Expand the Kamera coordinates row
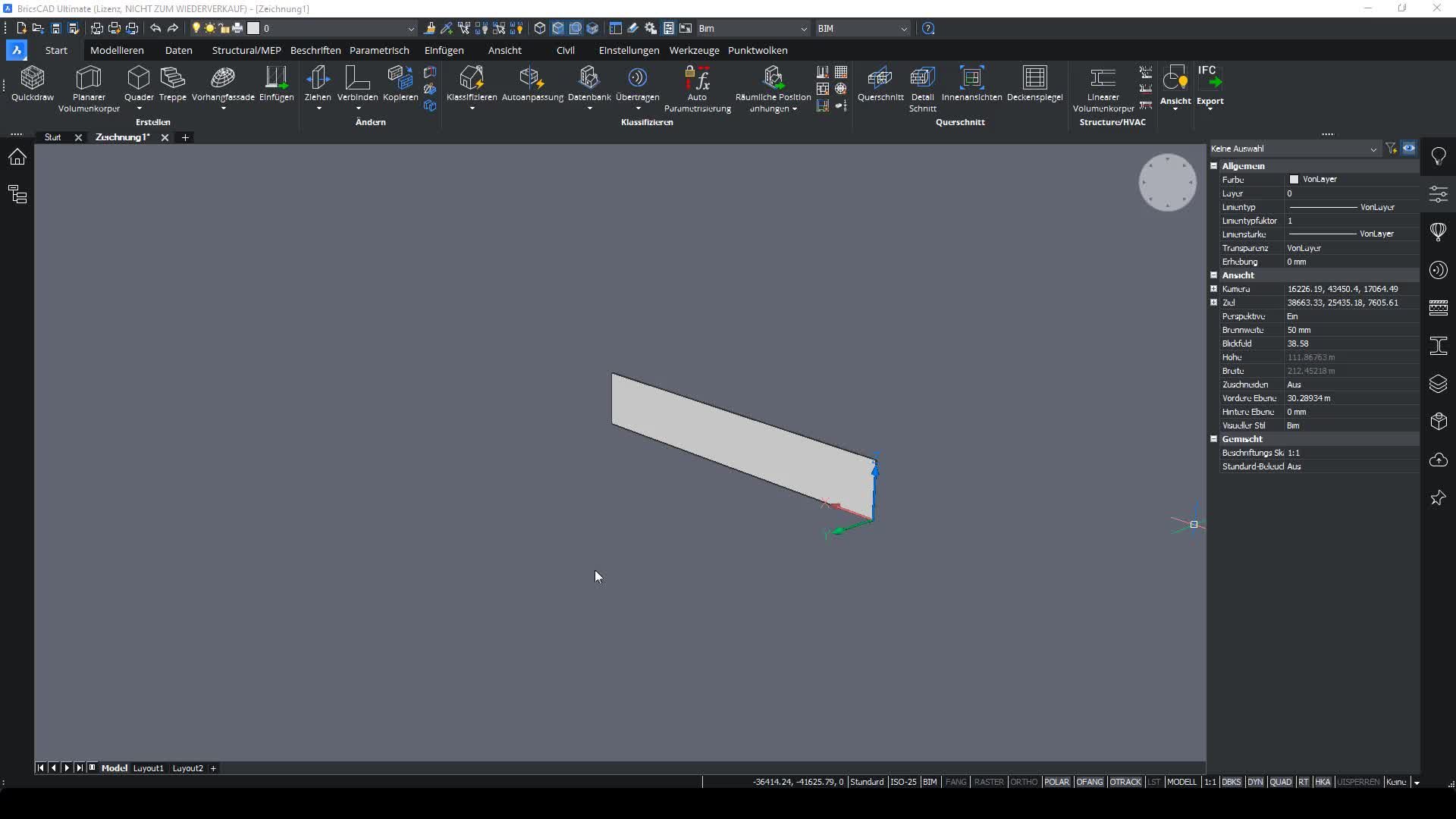Image resolution: width=1456 pixels, height=819 pixels. click(x=1213, y=288)
